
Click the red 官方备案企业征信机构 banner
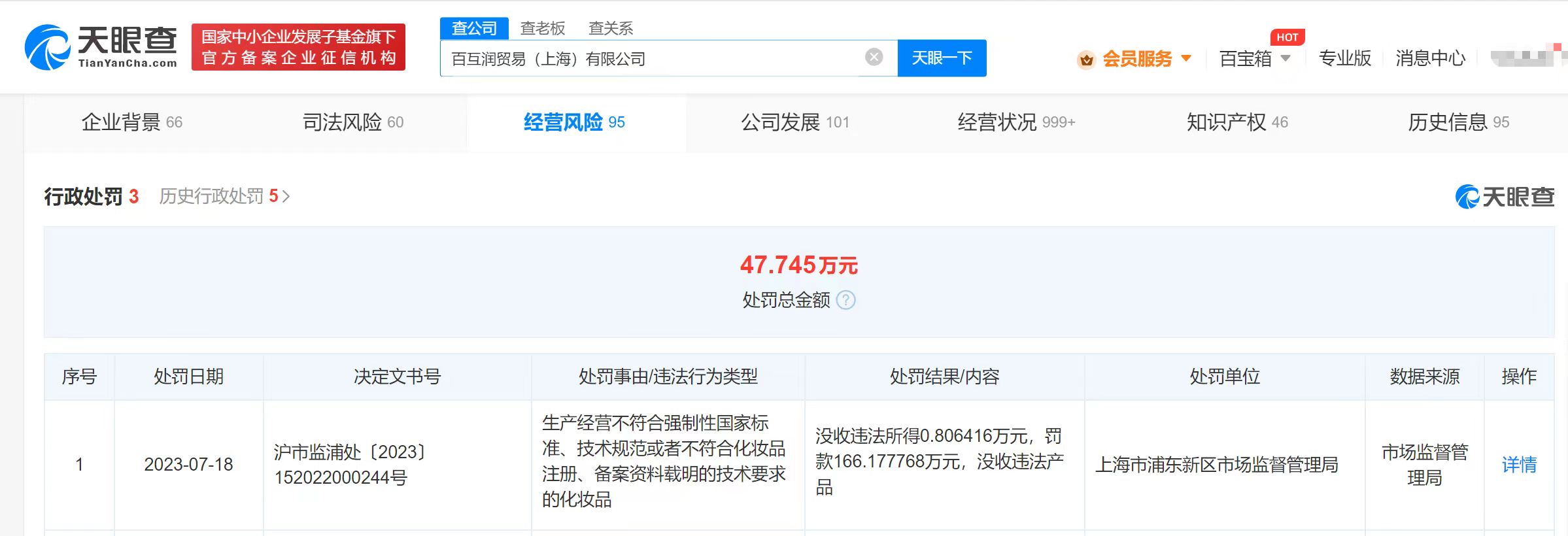tap(298, 47)
